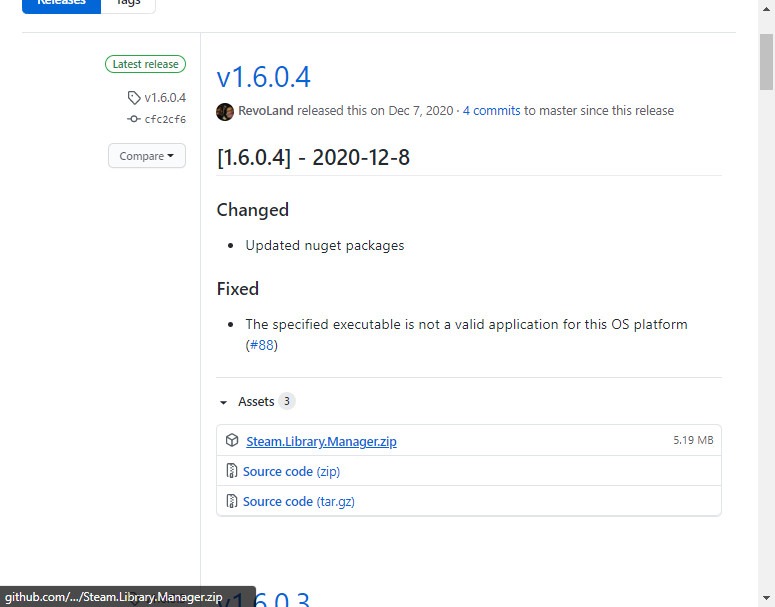This screenshot has width=775, height=607.
Task: Click the 5.19 MB file size text
Action: click(x=693, y=440)
